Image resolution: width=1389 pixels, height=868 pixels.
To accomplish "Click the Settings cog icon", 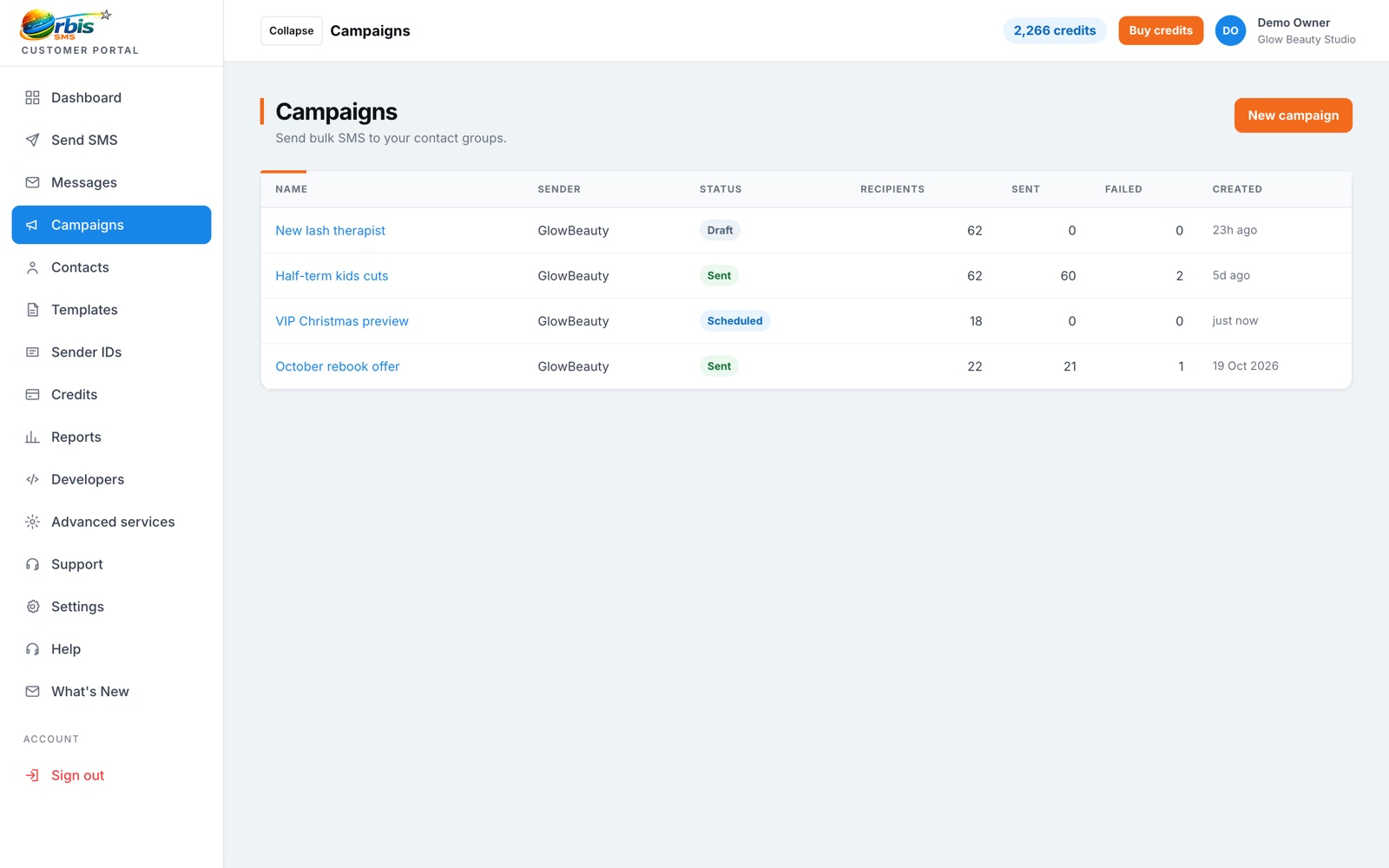I will (x=32, y=608).
